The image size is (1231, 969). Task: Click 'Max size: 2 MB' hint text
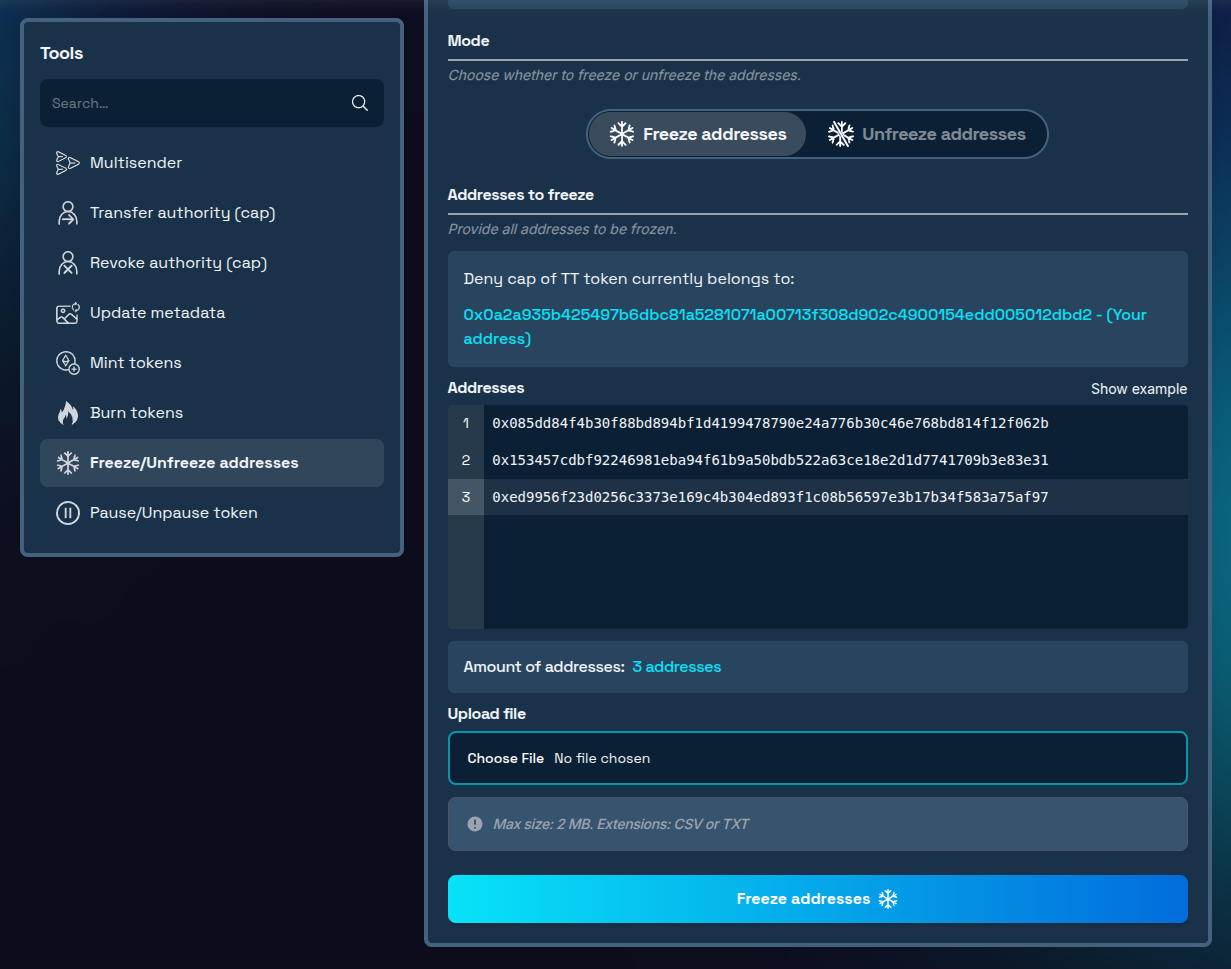tap(621, 824)
